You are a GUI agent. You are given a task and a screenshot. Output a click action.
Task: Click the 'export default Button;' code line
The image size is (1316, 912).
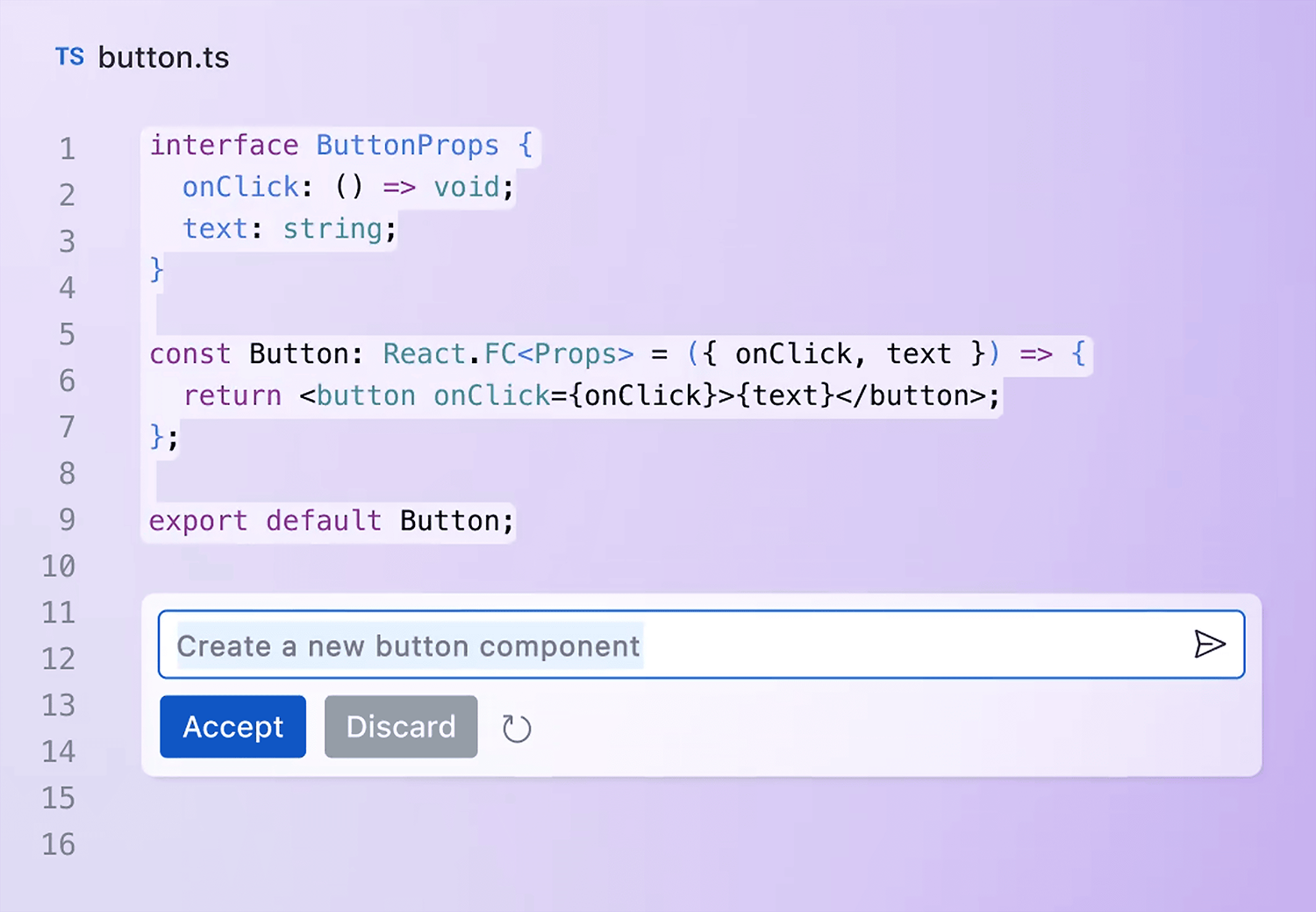[331, 521]
